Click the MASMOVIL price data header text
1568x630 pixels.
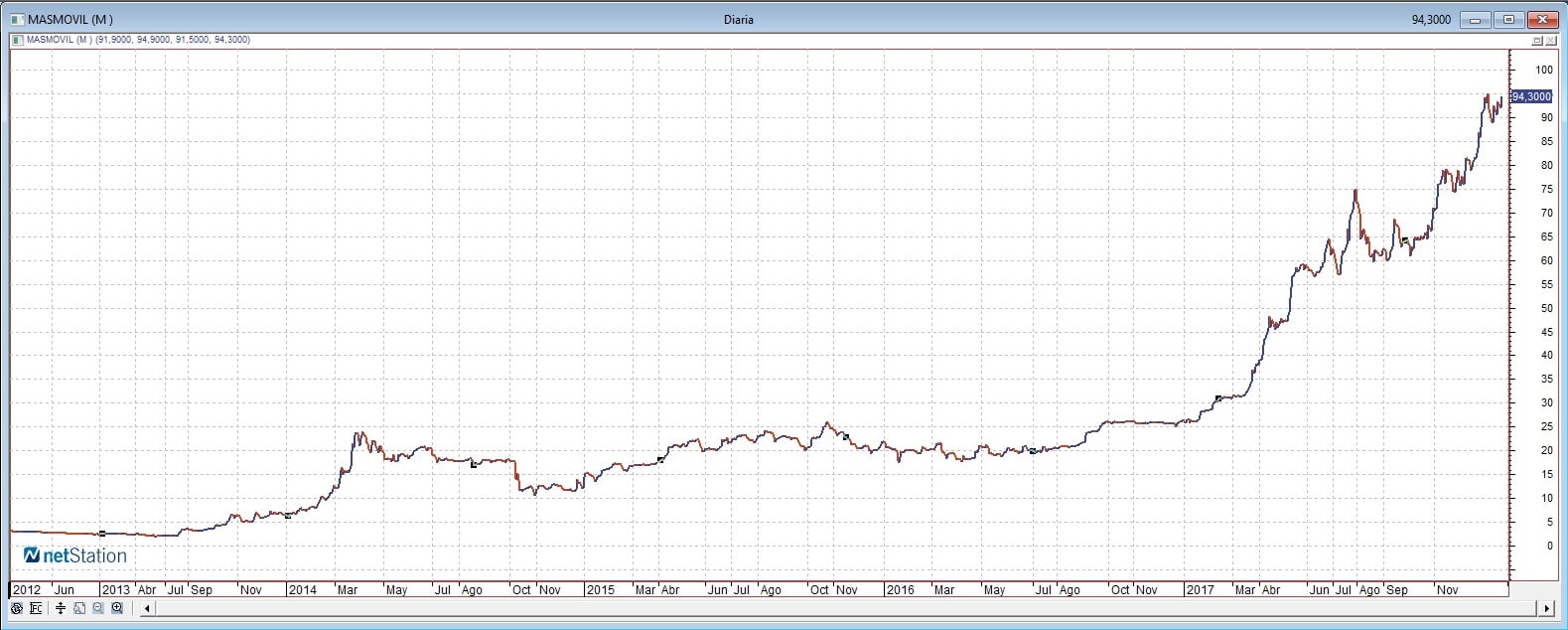pos(138,40)
